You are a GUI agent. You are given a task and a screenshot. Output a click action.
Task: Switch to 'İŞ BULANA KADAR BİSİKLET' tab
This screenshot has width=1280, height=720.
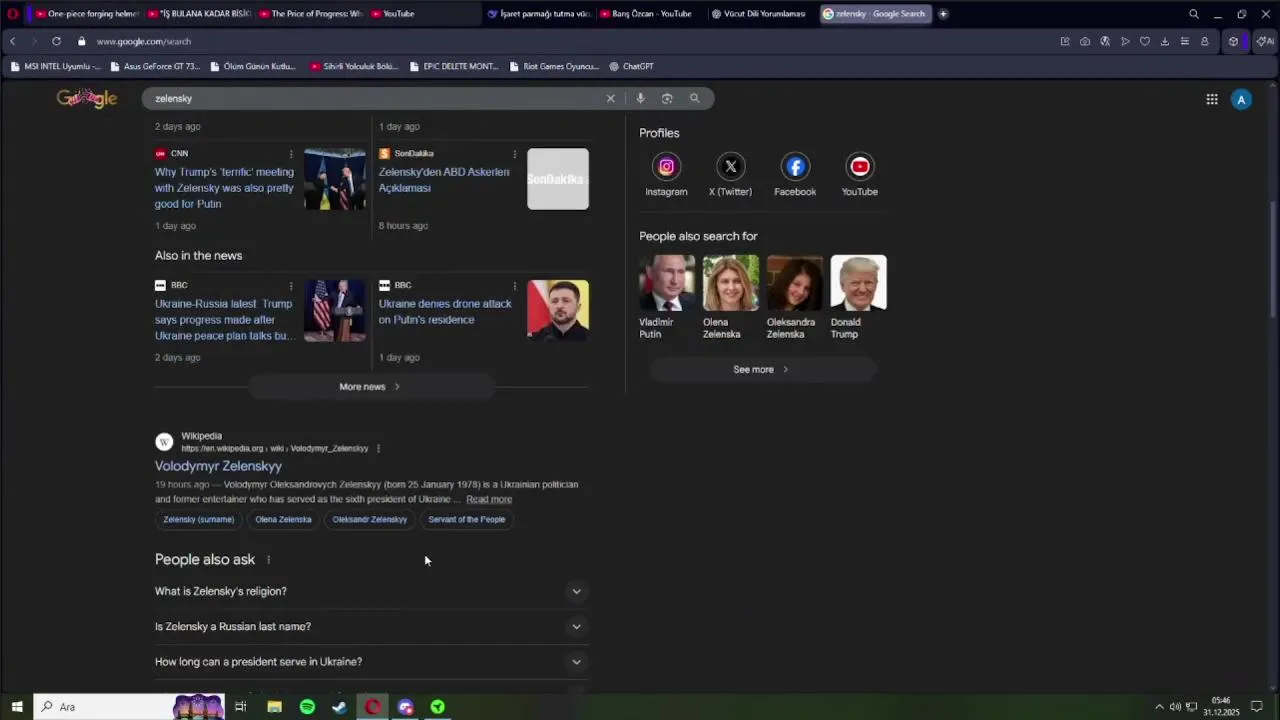[198, 14]
